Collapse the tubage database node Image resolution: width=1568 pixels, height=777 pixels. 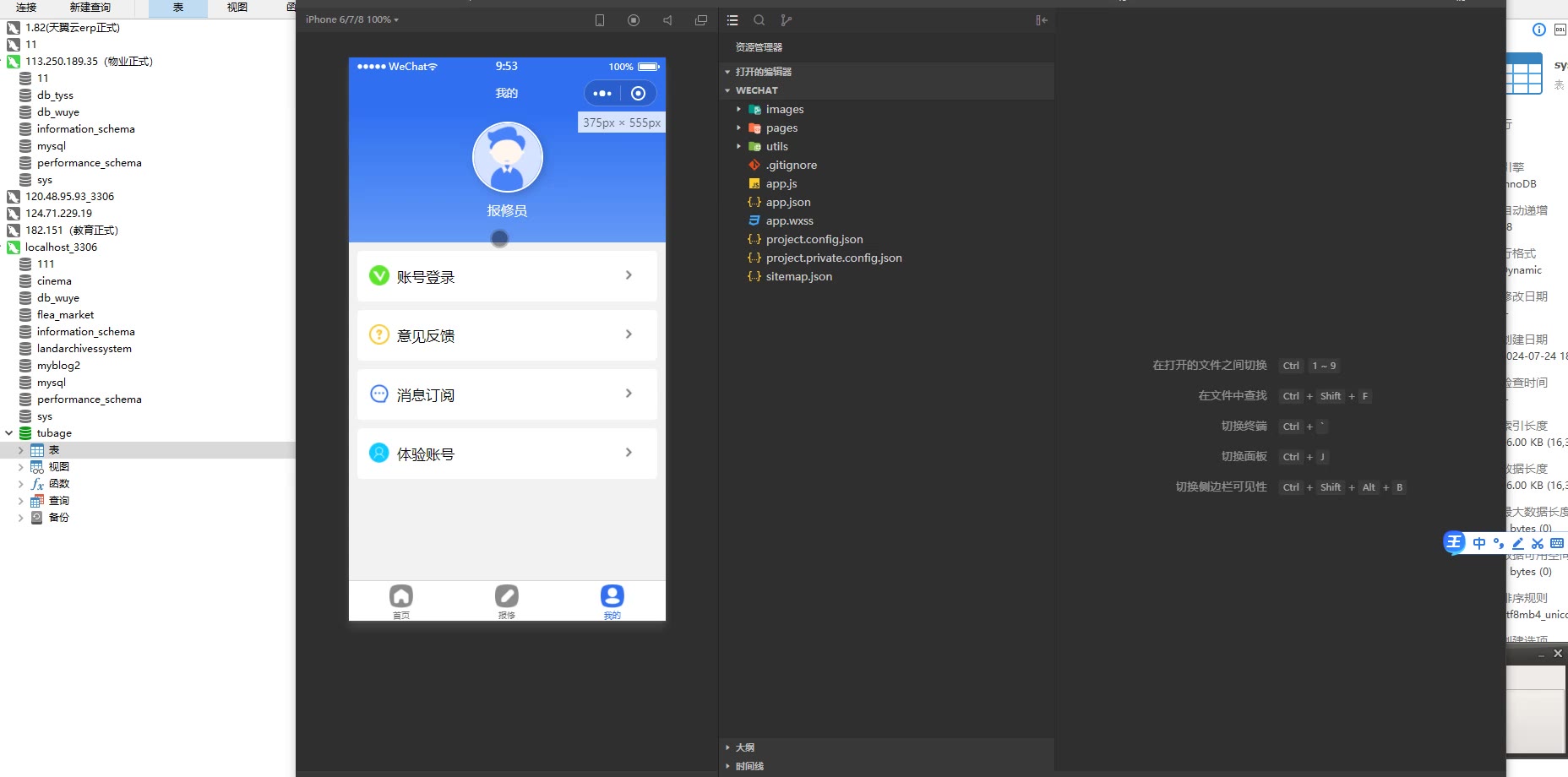[9, 433]
